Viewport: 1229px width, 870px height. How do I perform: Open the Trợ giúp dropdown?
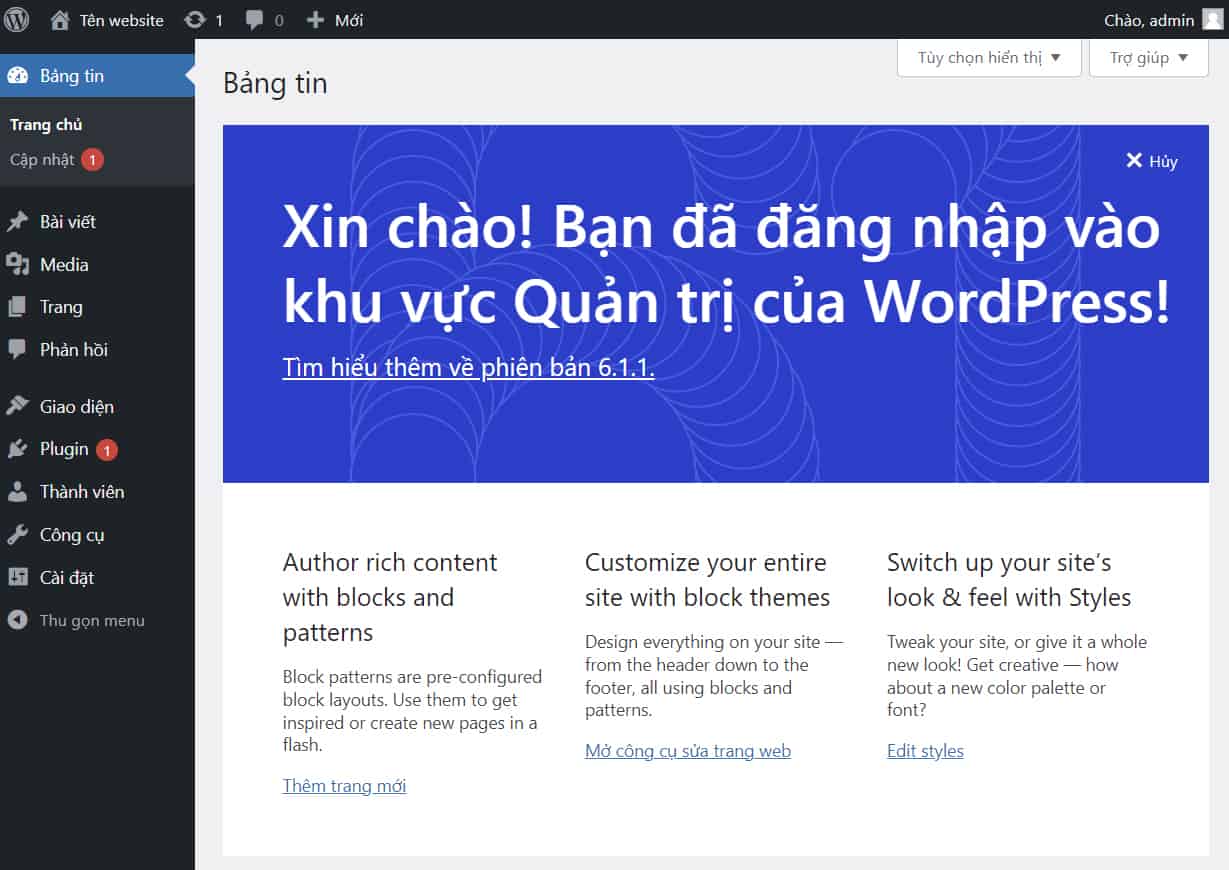point(1147,57)
